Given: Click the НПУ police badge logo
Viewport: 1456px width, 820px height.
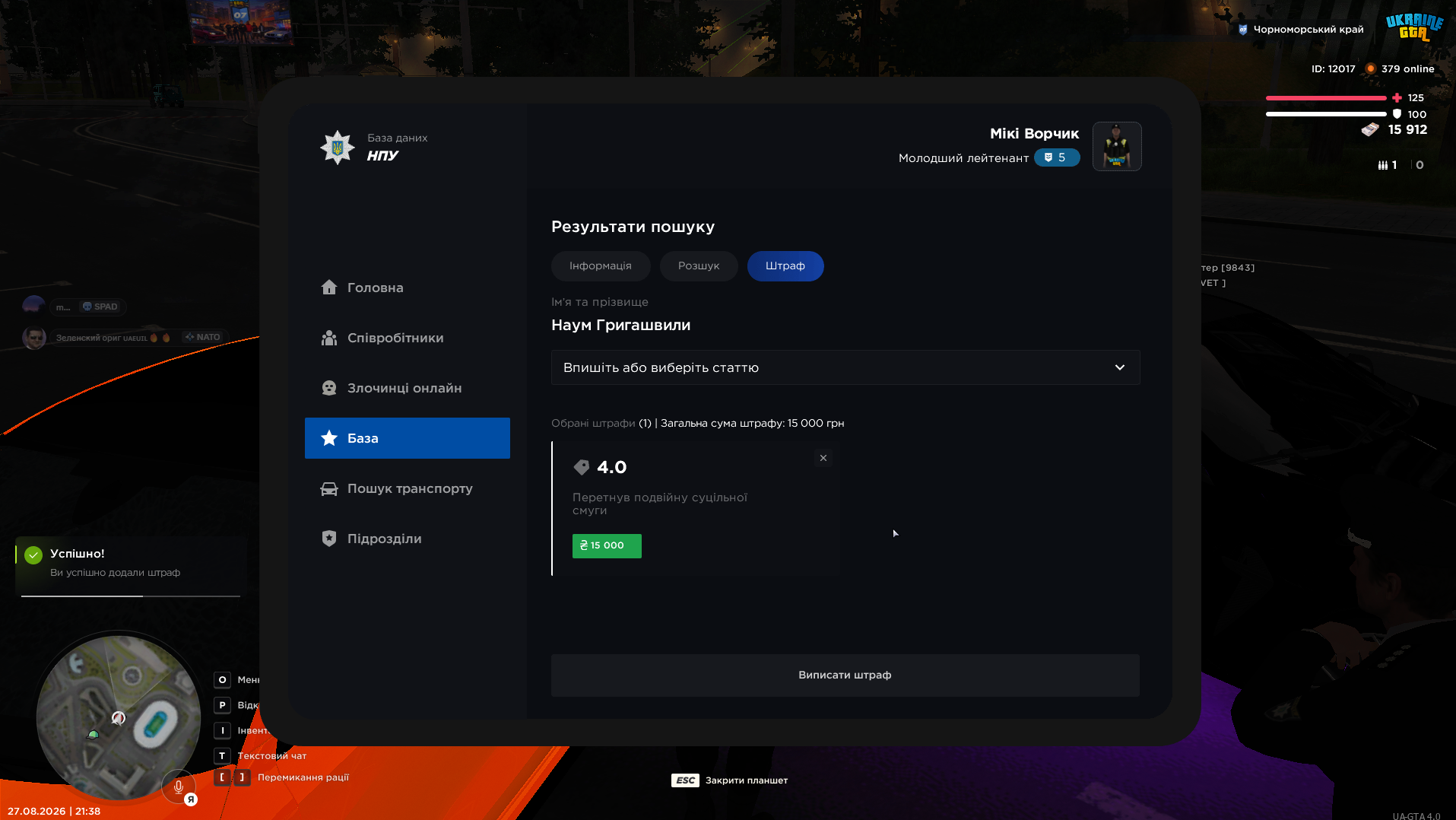Looking at the screenshot, I should 337,147.
